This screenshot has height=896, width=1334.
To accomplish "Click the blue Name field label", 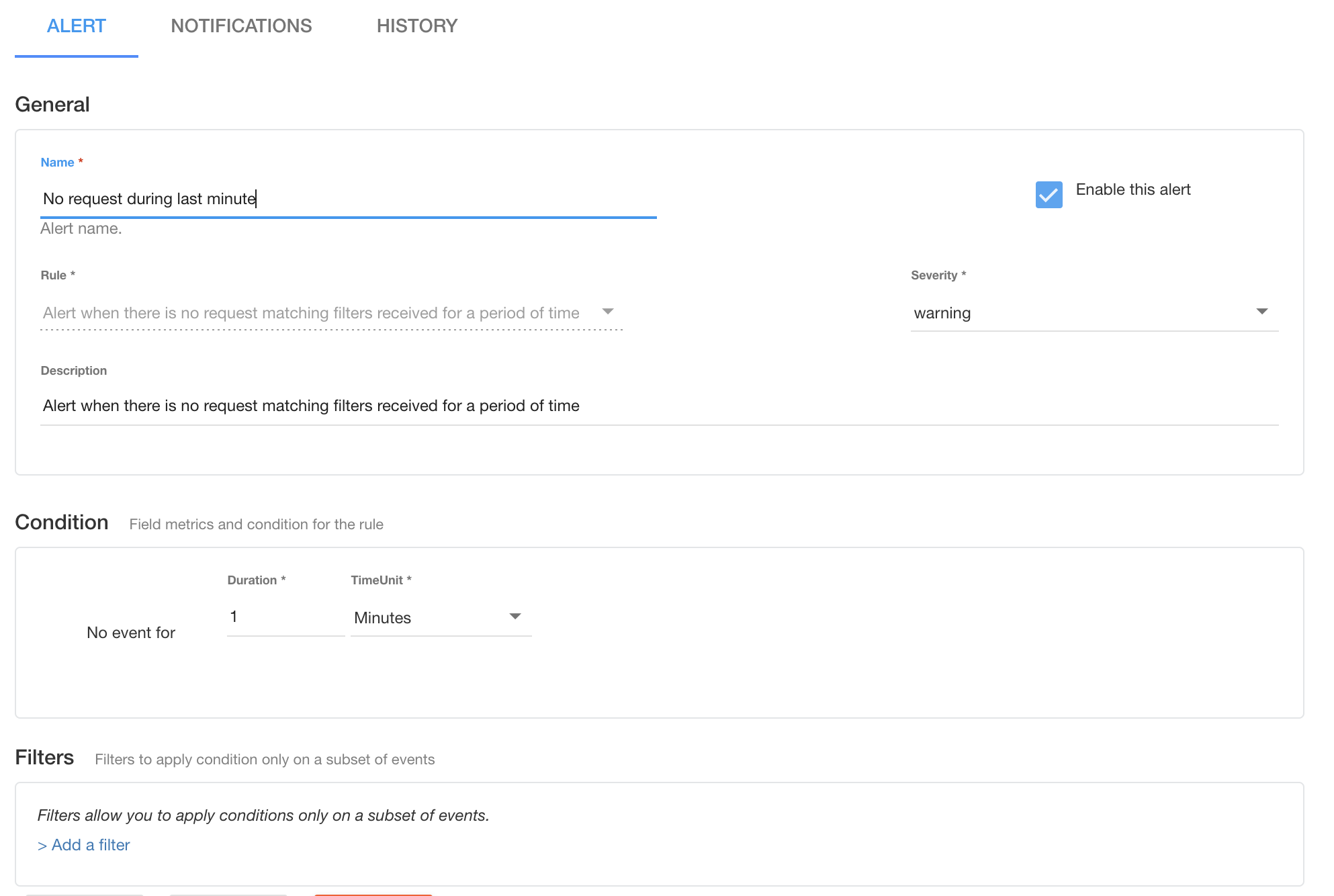I will (57, 163).
